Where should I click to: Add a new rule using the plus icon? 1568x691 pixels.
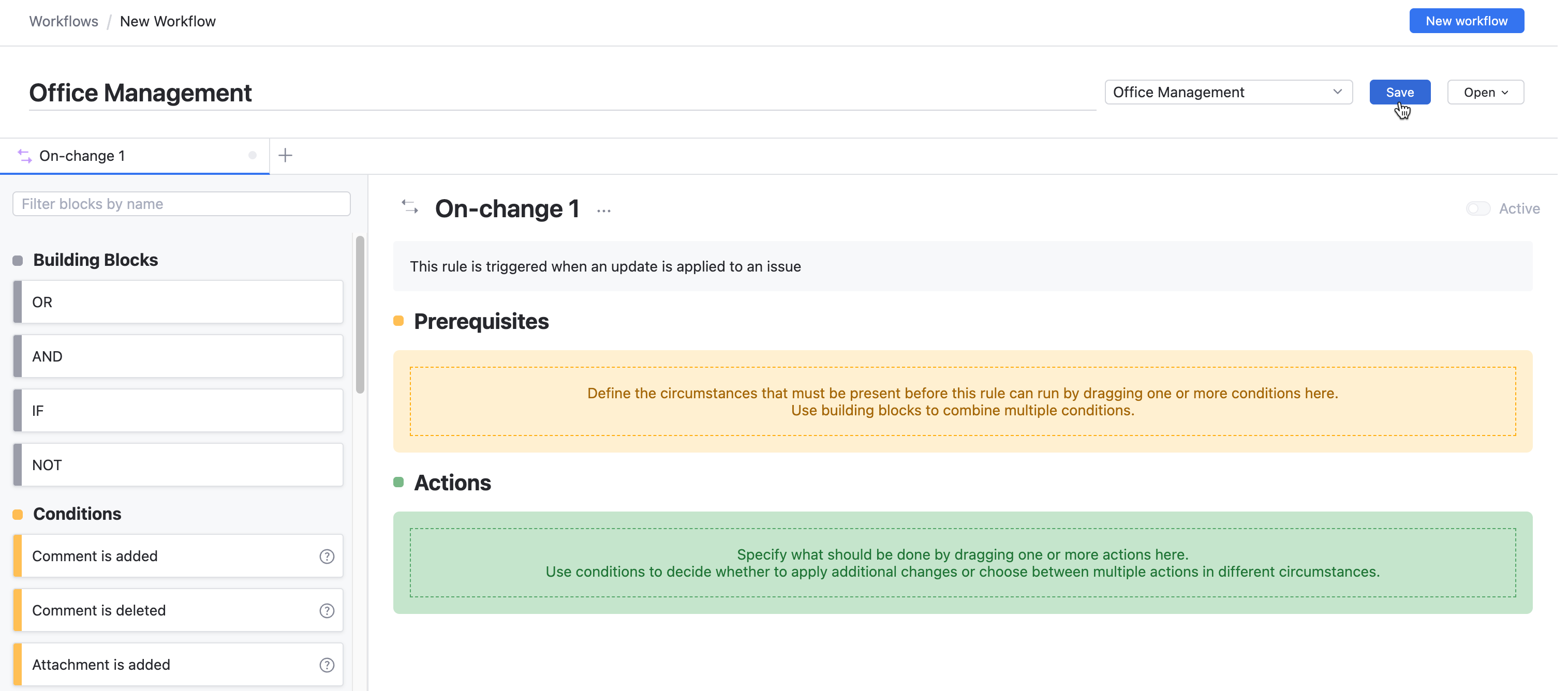(285, 155)
